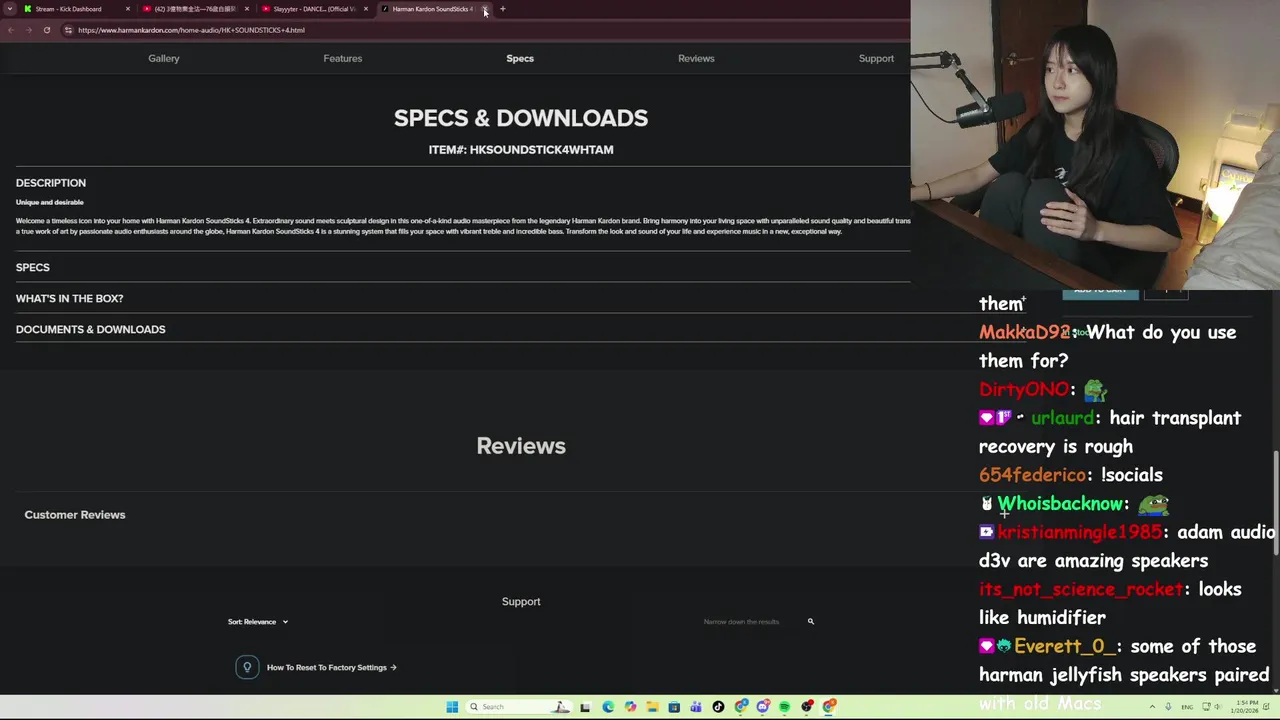The width and height of the screenshot is (1280, 720).
Task: Collapse the DESCRIPTION section
Action: [x=51, y=183]
